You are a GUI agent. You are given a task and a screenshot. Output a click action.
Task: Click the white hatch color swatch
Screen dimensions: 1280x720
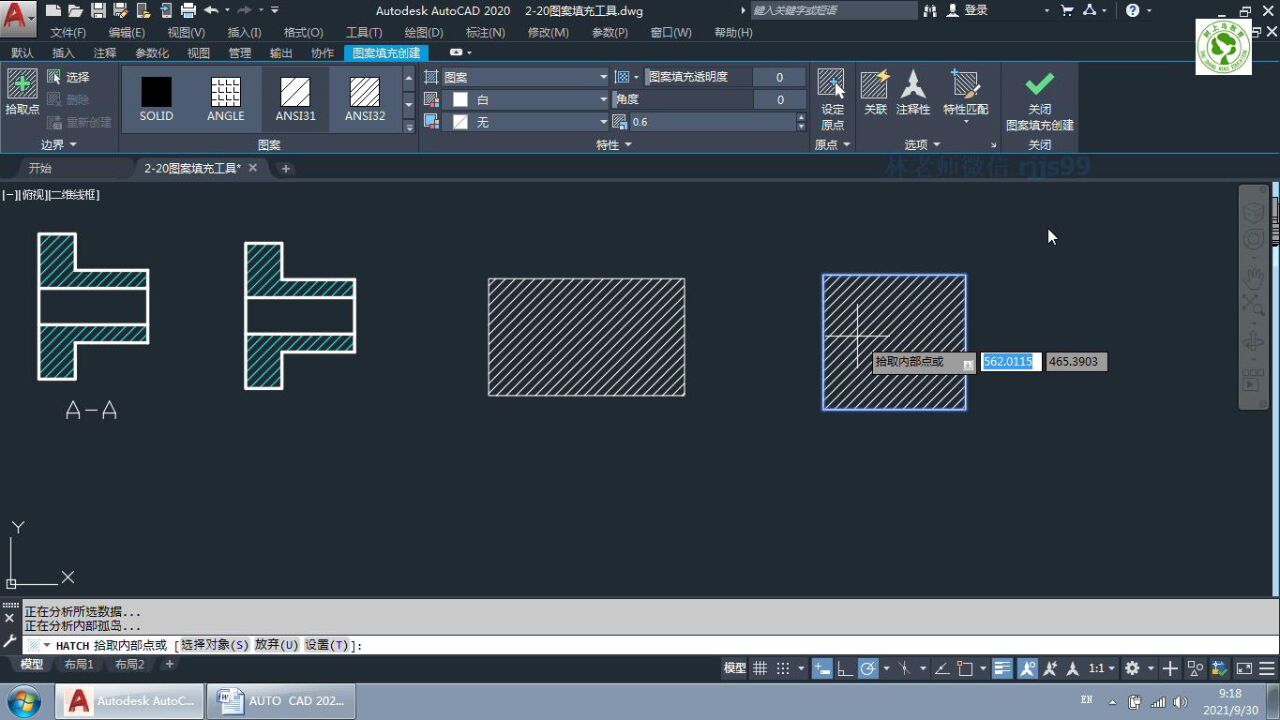tap(460, 99)
